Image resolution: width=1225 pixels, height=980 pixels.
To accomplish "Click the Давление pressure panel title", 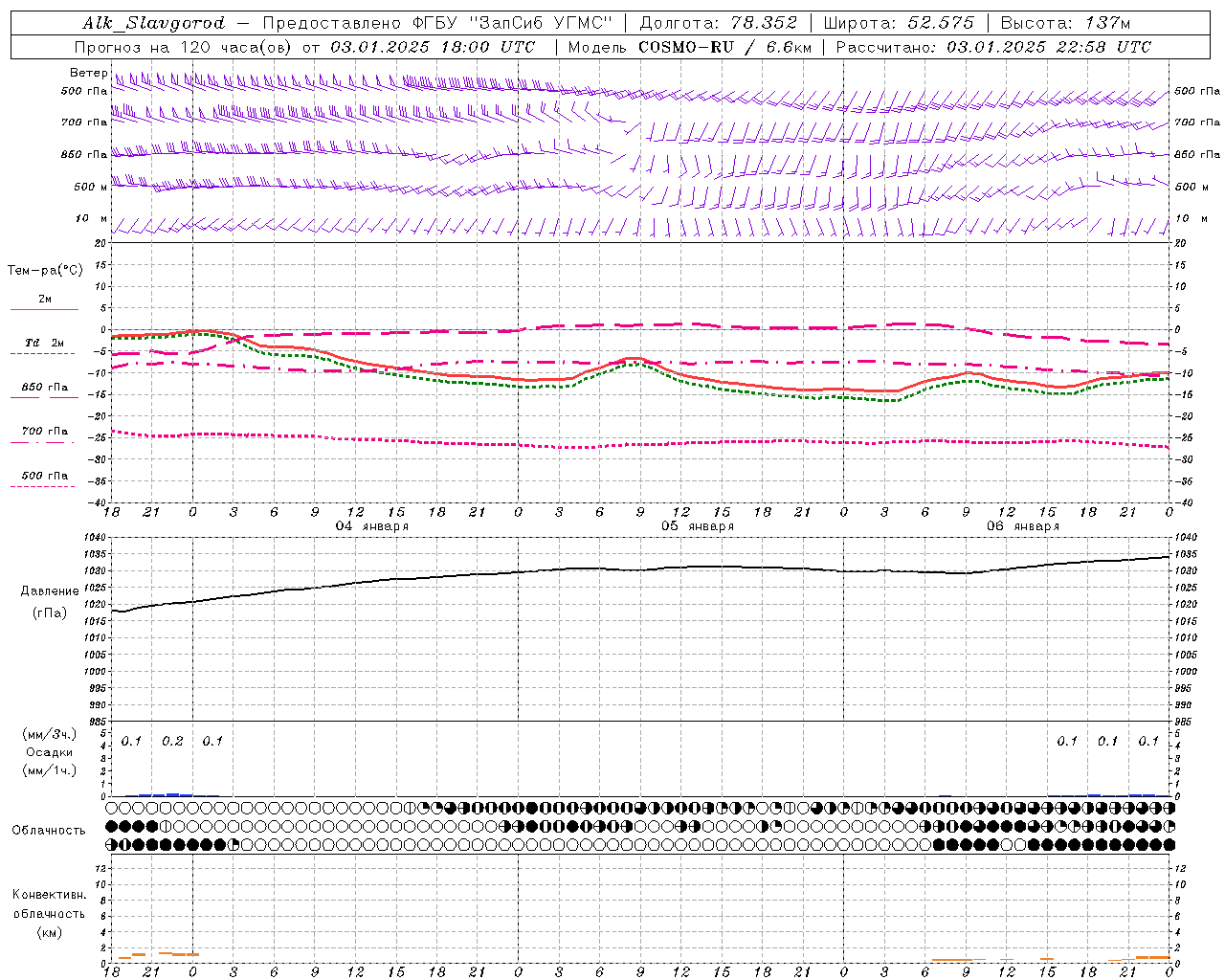I will (50, 591).
